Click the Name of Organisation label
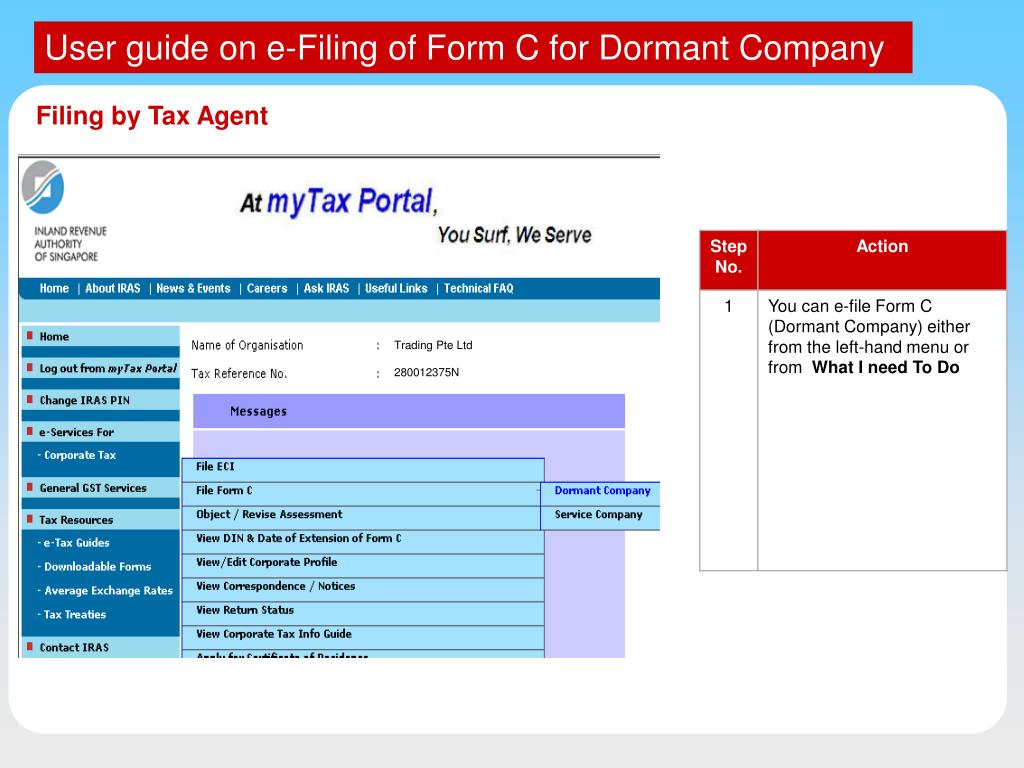Viewport: 1024px width, 768px height. [x=247, y=345]
